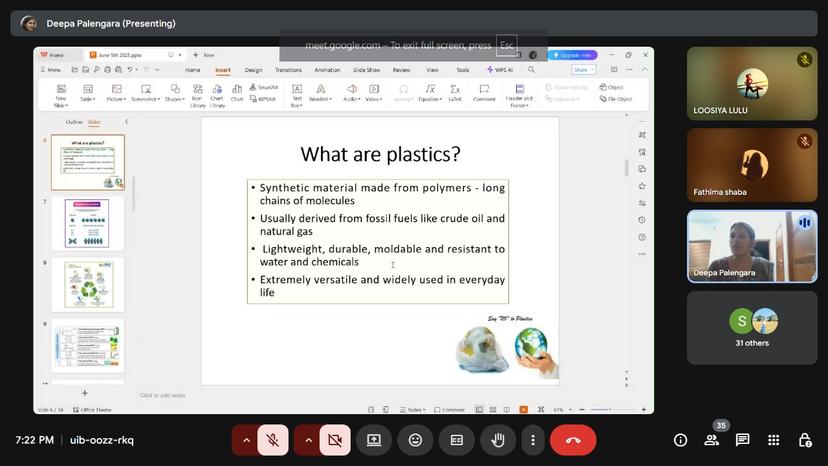Open the activities grid icon
Image resolution: width=828 pixels, height=466 pixels.
pyautogui.click(x=773, y=440)
